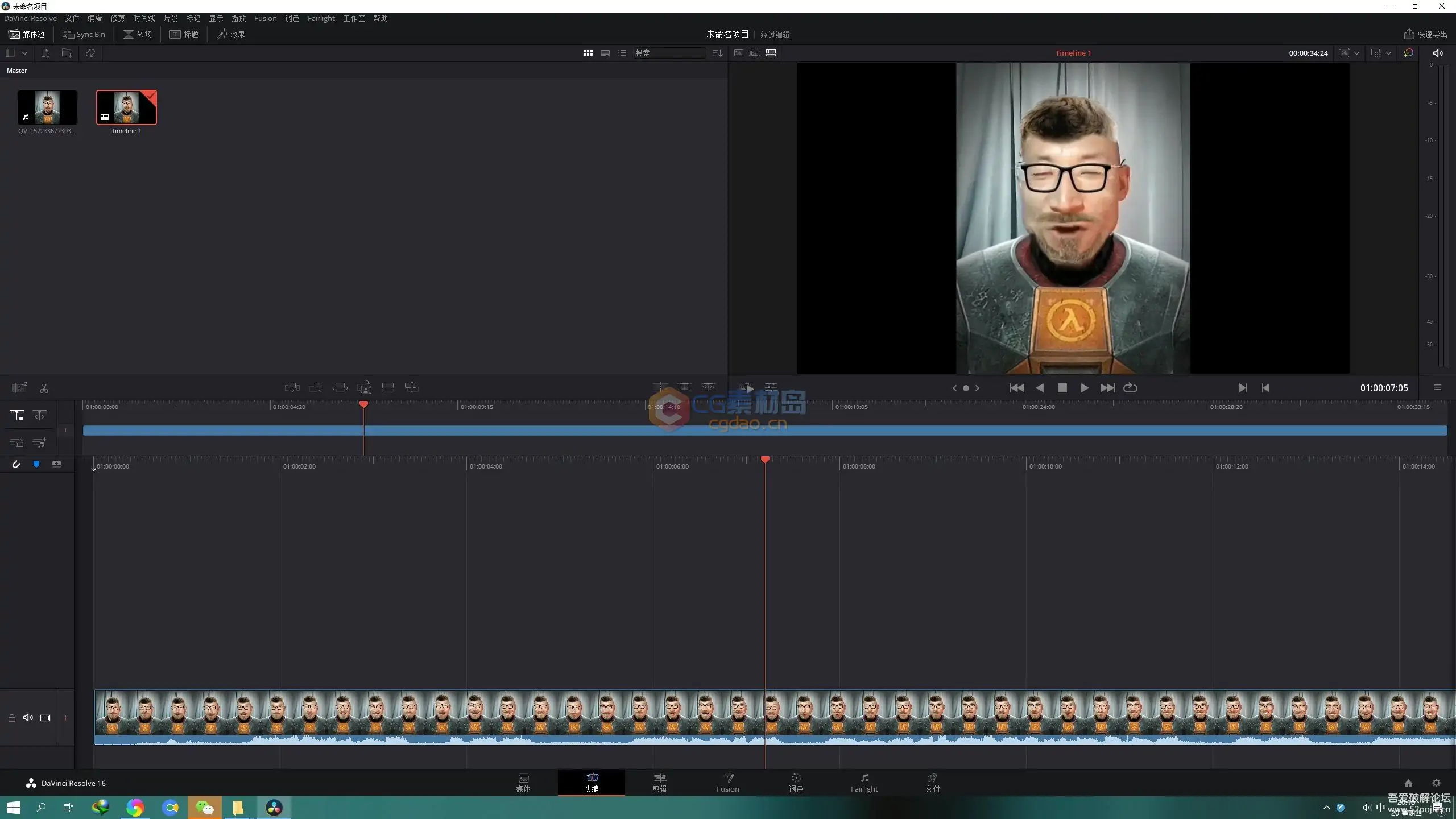Open Fast Review playback icon
Image resolution: width=1456 pixels, height=819 pixels.
(x=746, y=387)
